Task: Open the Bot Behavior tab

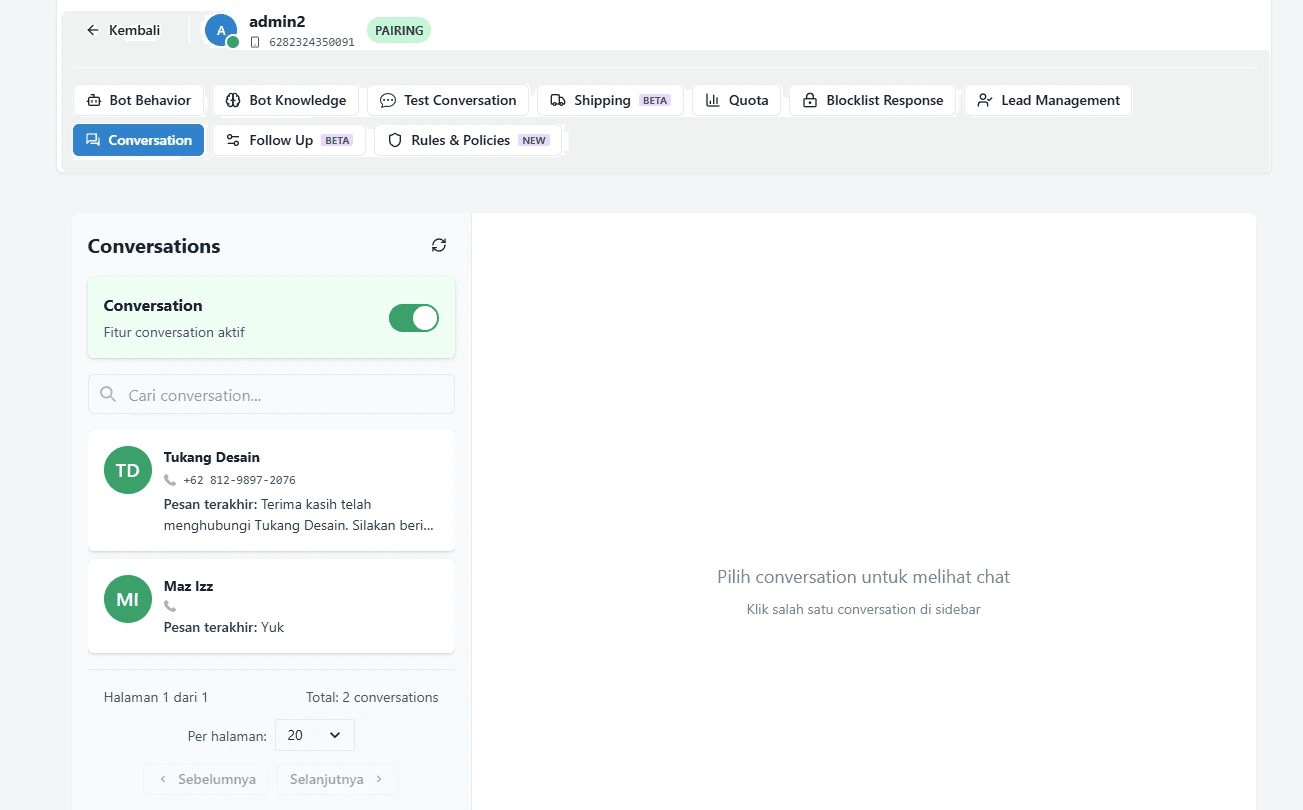Action: pos(138,100)
